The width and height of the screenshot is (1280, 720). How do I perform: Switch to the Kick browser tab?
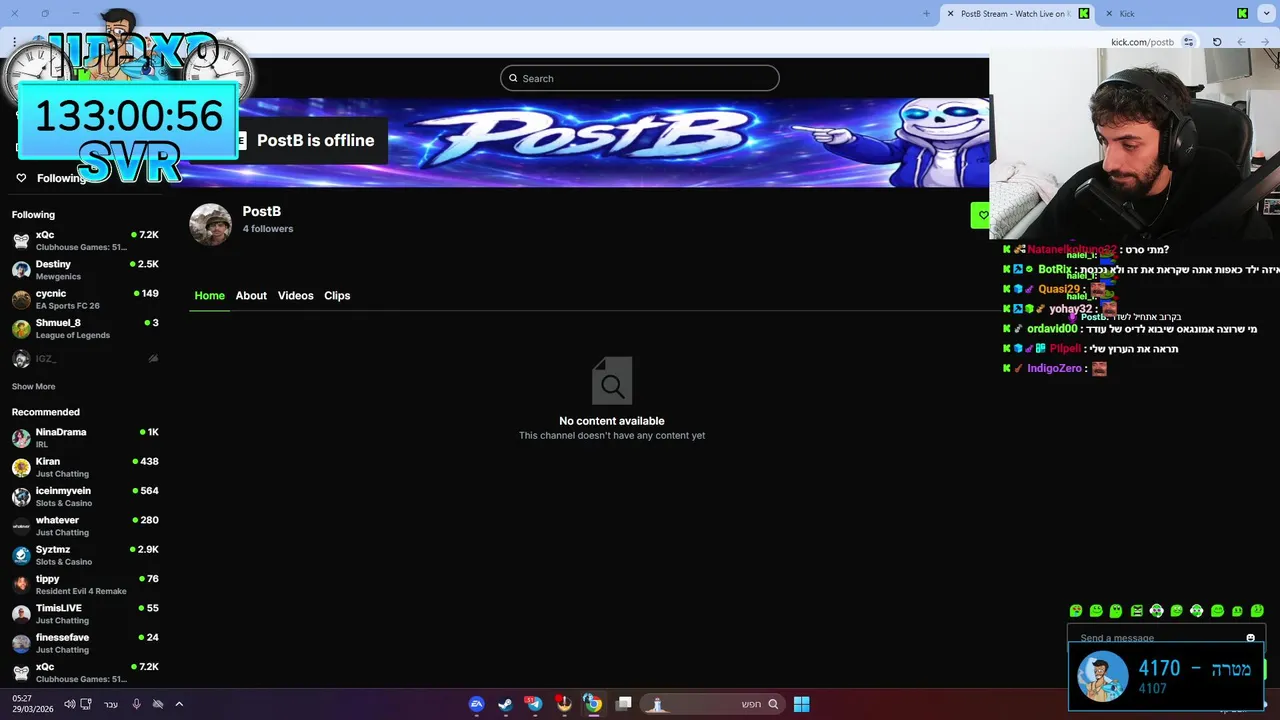point(1177,14)
